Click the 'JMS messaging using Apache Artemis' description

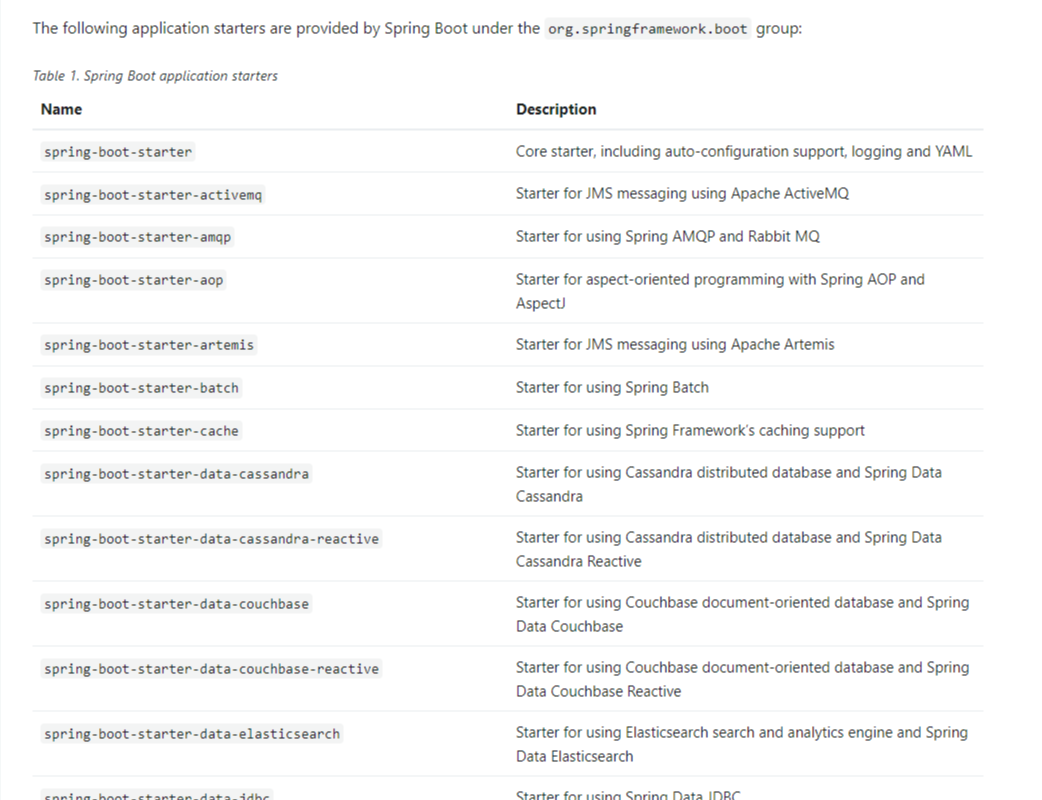click(675, 344)
